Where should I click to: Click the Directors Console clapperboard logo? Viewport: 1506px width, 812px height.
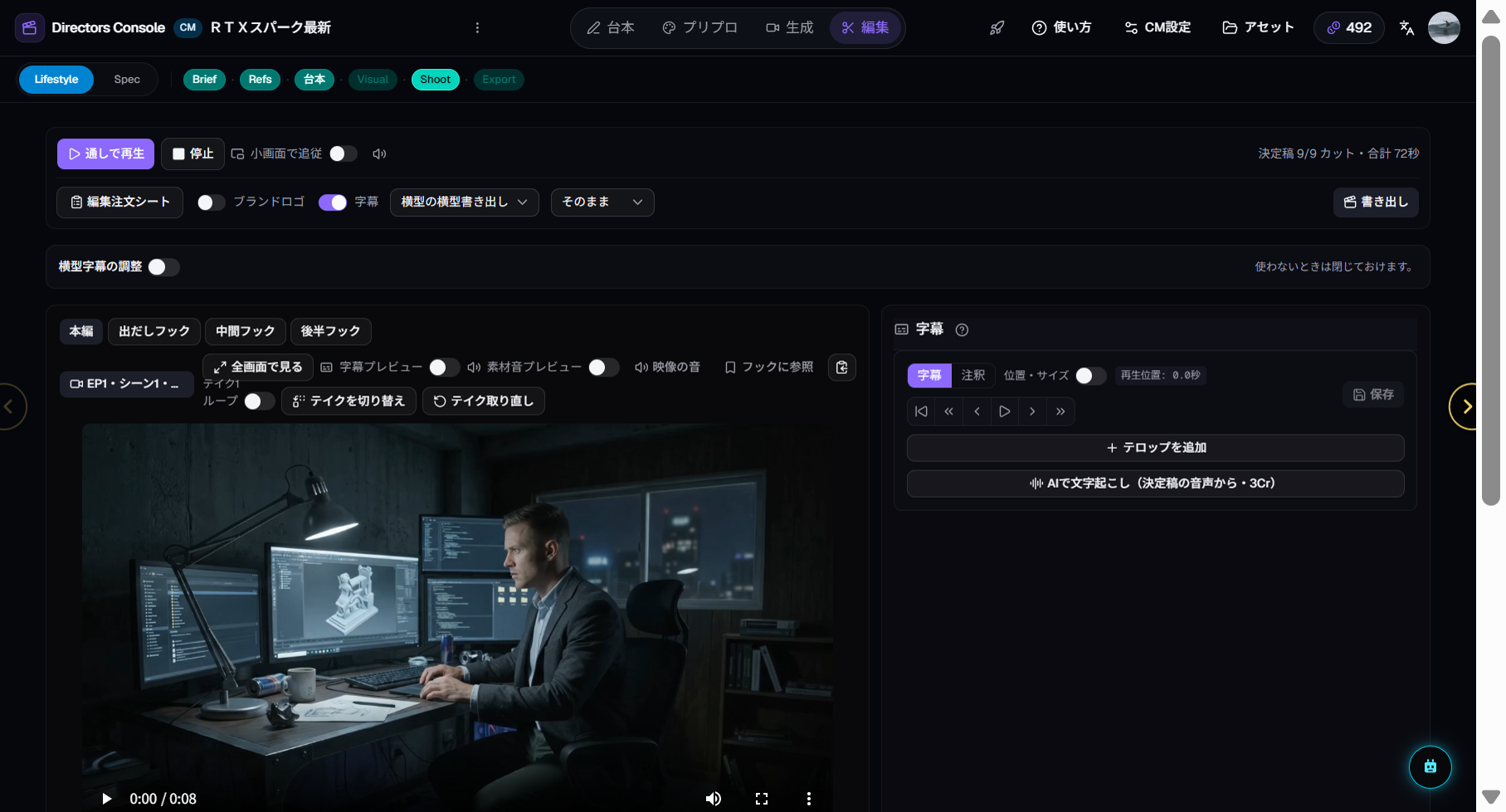pos(29,27)
